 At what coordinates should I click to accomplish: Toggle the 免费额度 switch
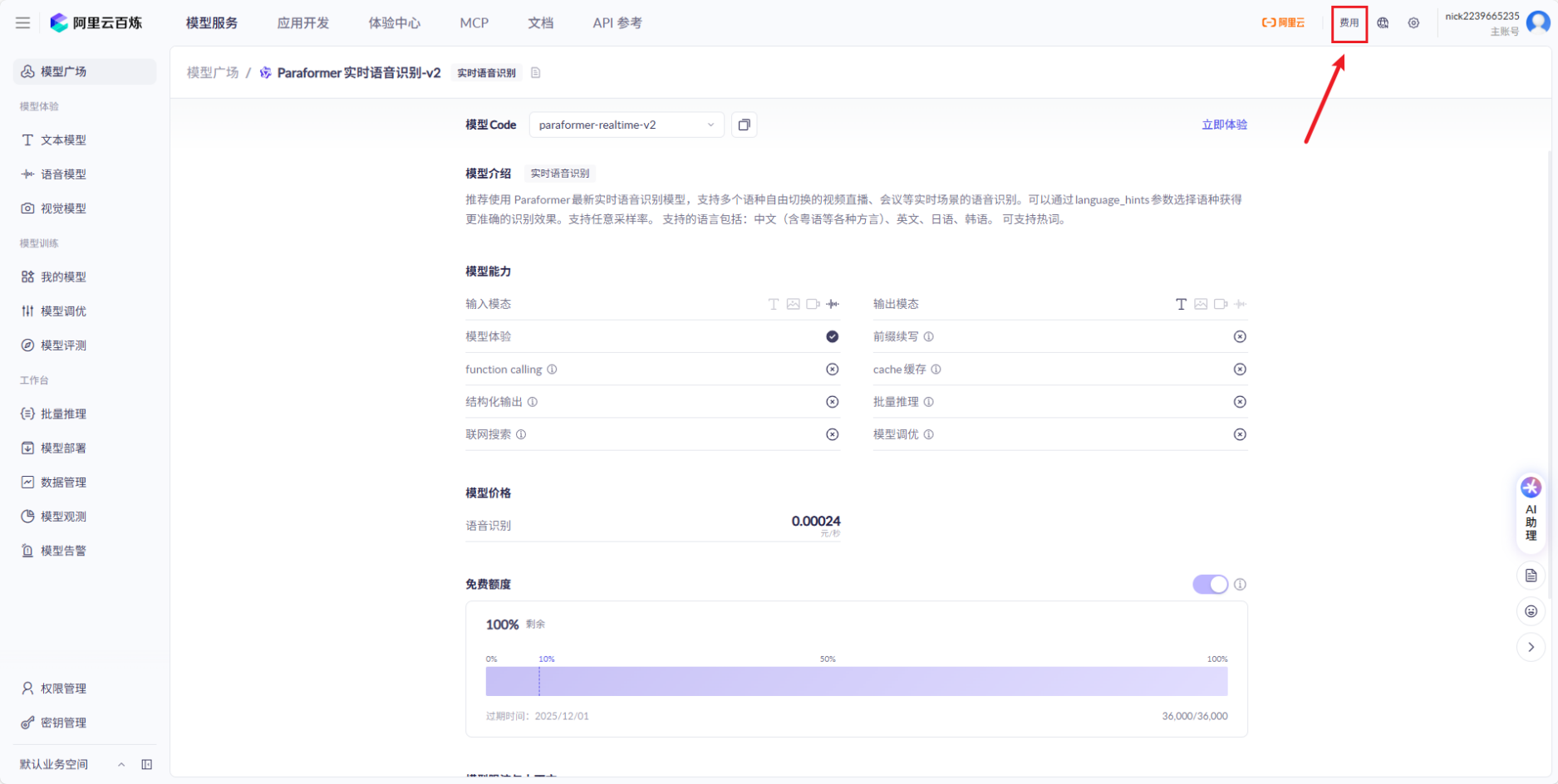pyautogui.click(x=1210, y=585)
